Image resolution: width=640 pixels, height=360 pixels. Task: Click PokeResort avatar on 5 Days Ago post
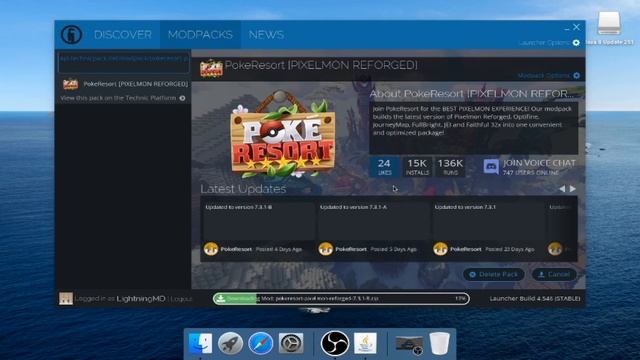pyautogui.click(x=326, y=249)
